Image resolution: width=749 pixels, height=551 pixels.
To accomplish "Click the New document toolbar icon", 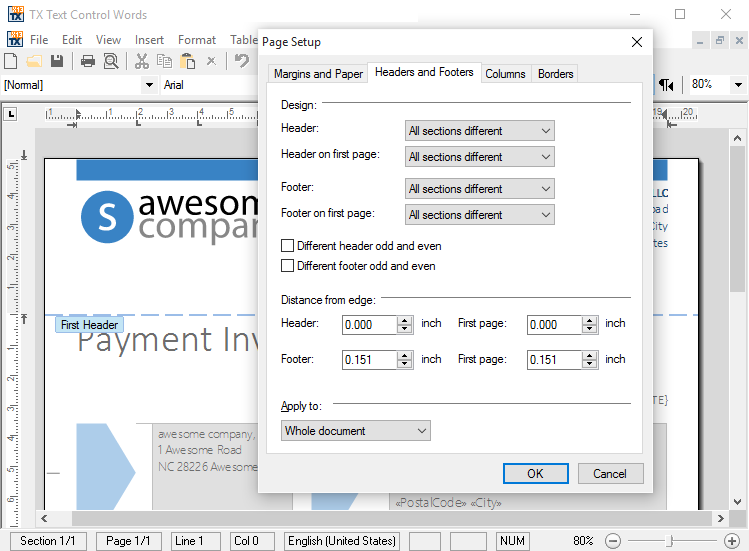I will point(11,61).
